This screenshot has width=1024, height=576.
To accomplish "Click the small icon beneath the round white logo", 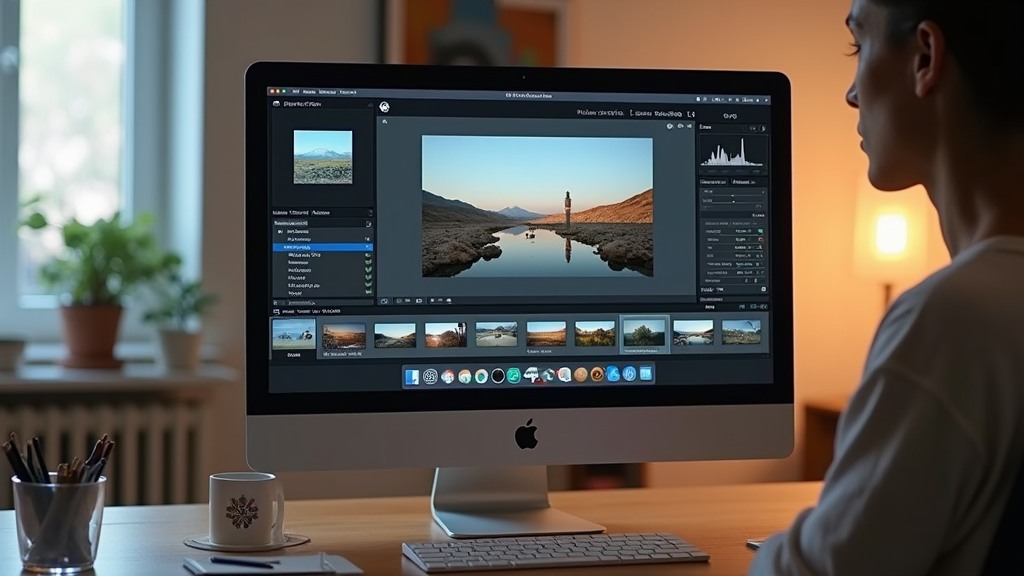I will pyautogui.click(x=385, y=121).
